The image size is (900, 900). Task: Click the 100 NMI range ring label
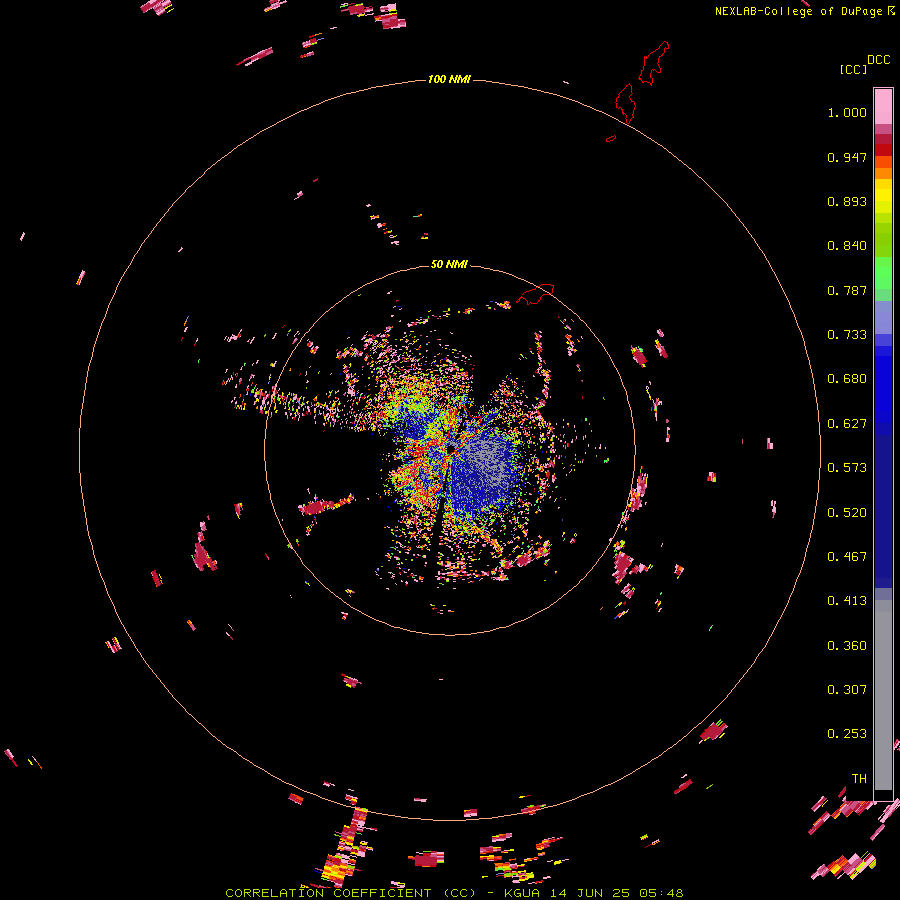(449, 79)
